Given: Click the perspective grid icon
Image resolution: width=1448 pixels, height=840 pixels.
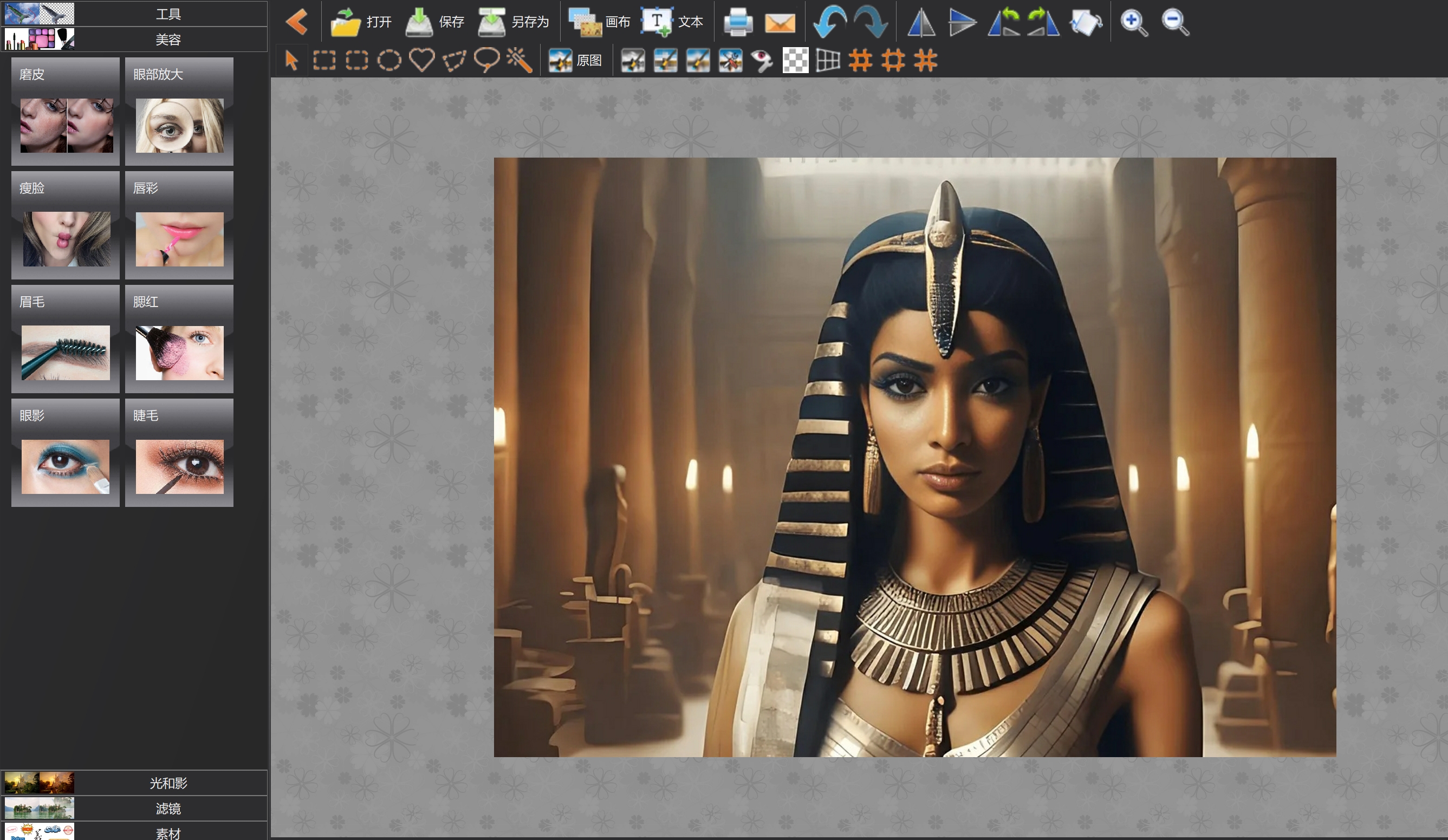Looking at the screenshot, I should [x=828, y=60].
